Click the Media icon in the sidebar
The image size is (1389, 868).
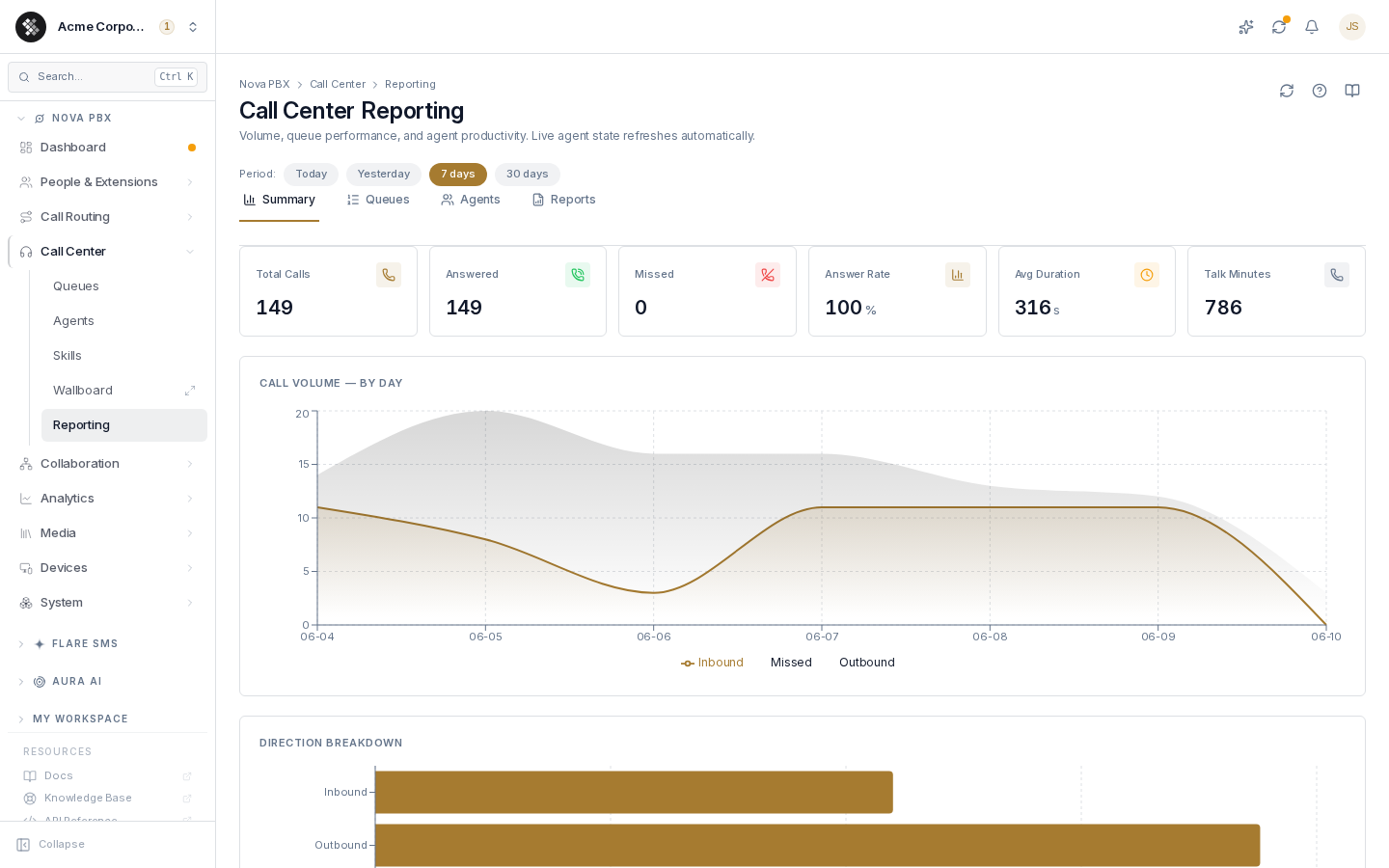coord(26,533)
